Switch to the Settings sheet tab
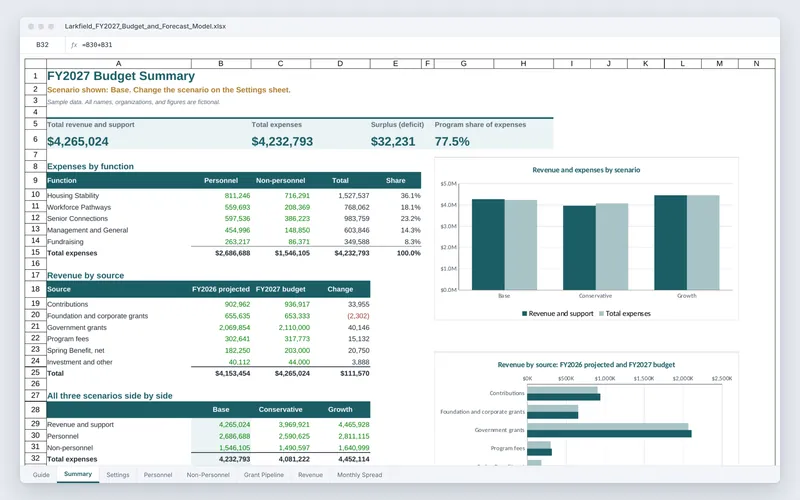This screenshot has width=800, height=500. (x=117, y=474)
